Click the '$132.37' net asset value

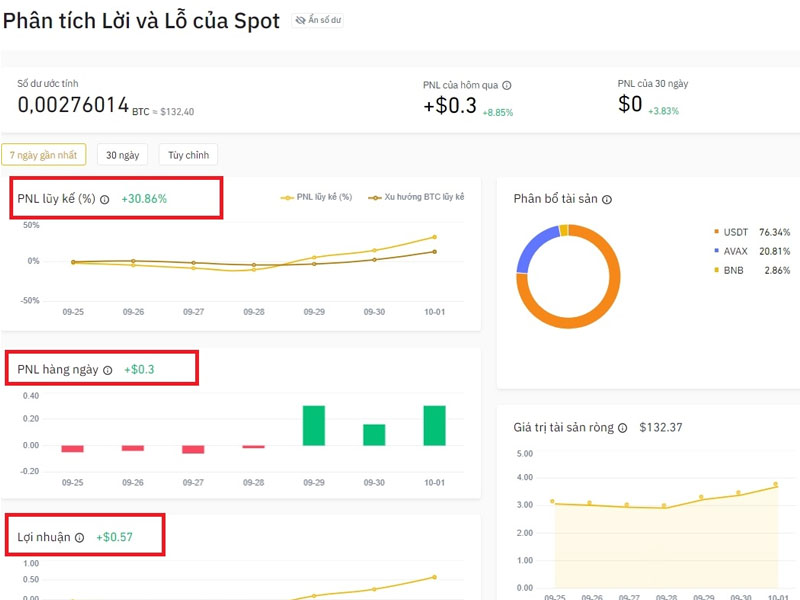click(x=661, y=428)
